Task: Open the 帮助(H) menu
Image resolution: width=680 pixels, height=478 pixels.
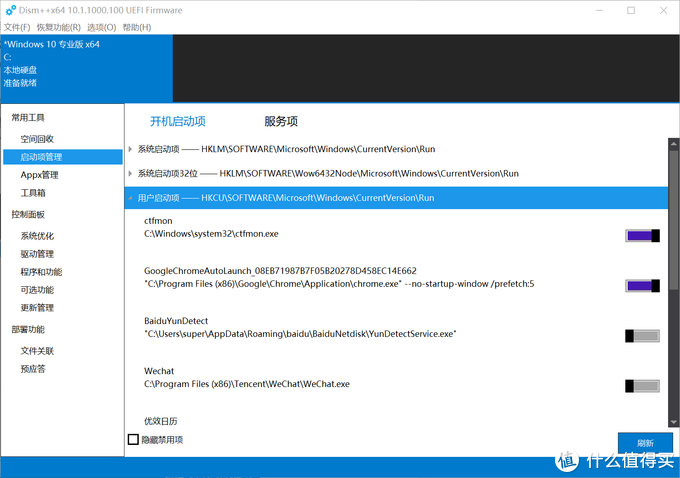Action: [137, 27]
